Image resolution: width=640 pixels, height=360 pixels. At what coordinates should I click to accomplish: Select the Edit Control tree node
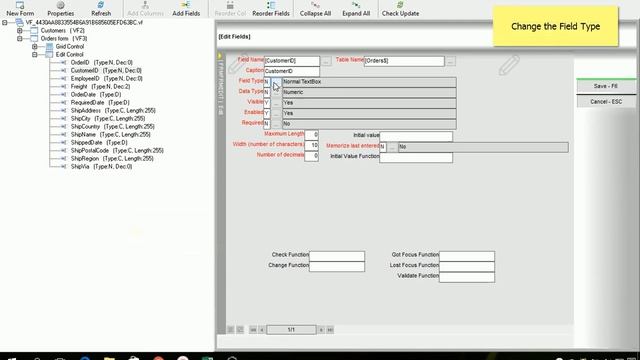click(x=69, y=54)
